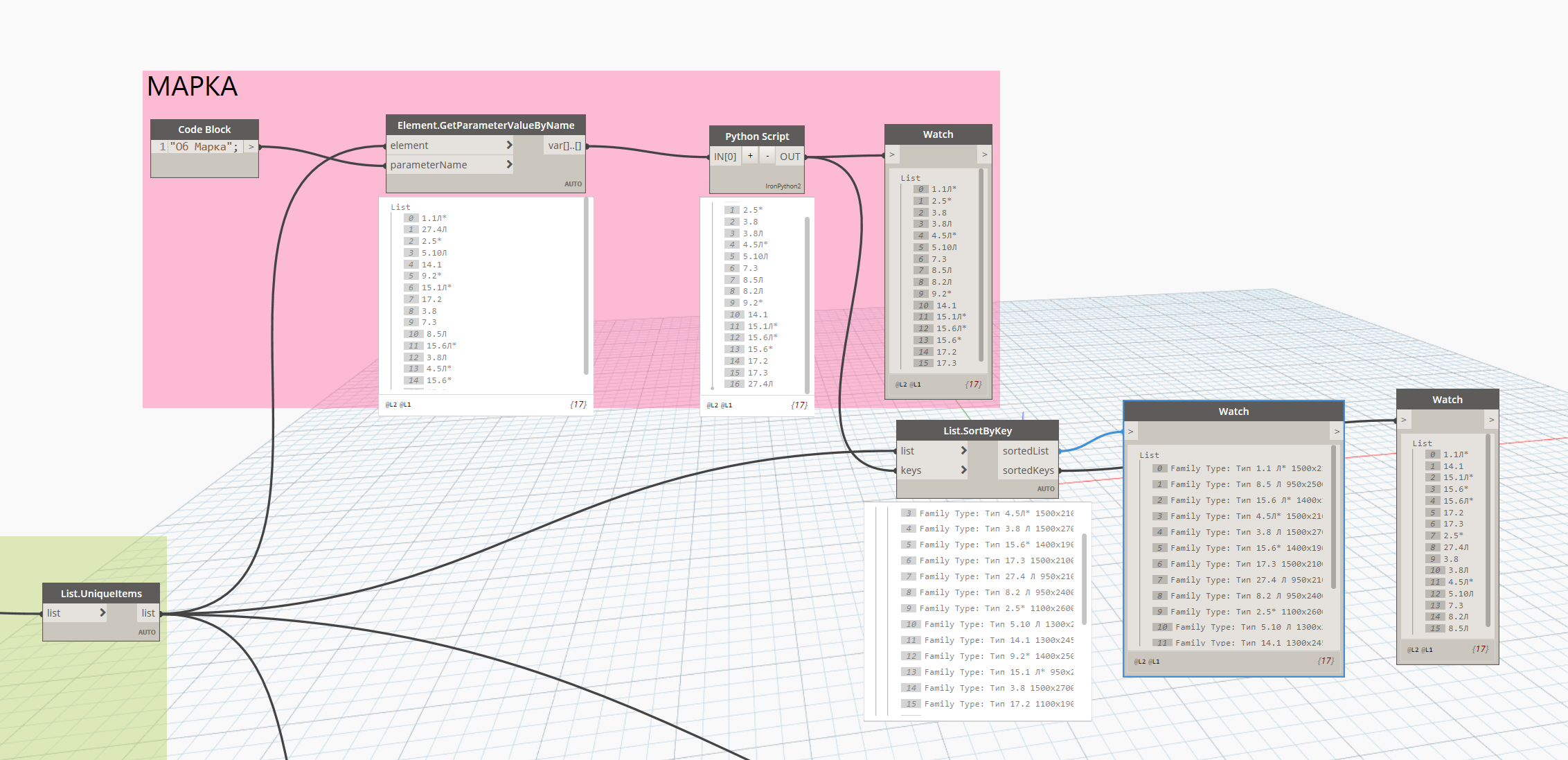The width and height of the screenshot is (1568, 760).
Task: Click the IN[0] input port on Python Script
Action: coord(725,155)
